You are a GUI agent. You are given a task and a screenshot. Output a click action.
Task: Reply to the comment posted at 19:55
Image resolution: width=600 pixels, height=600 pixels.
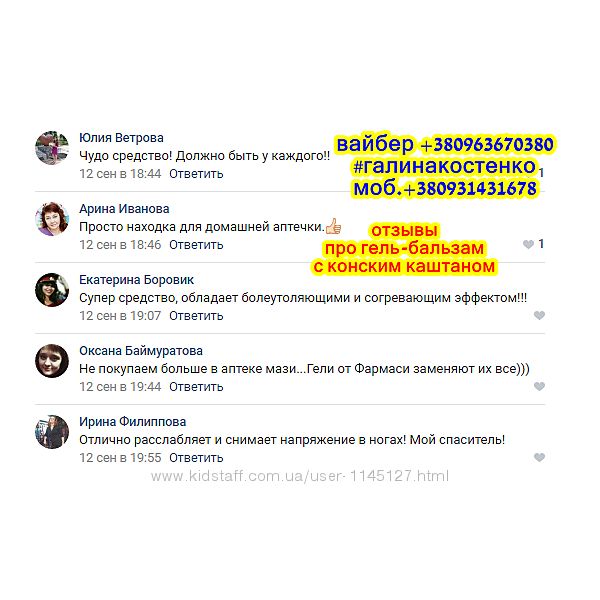click(196, 458)
